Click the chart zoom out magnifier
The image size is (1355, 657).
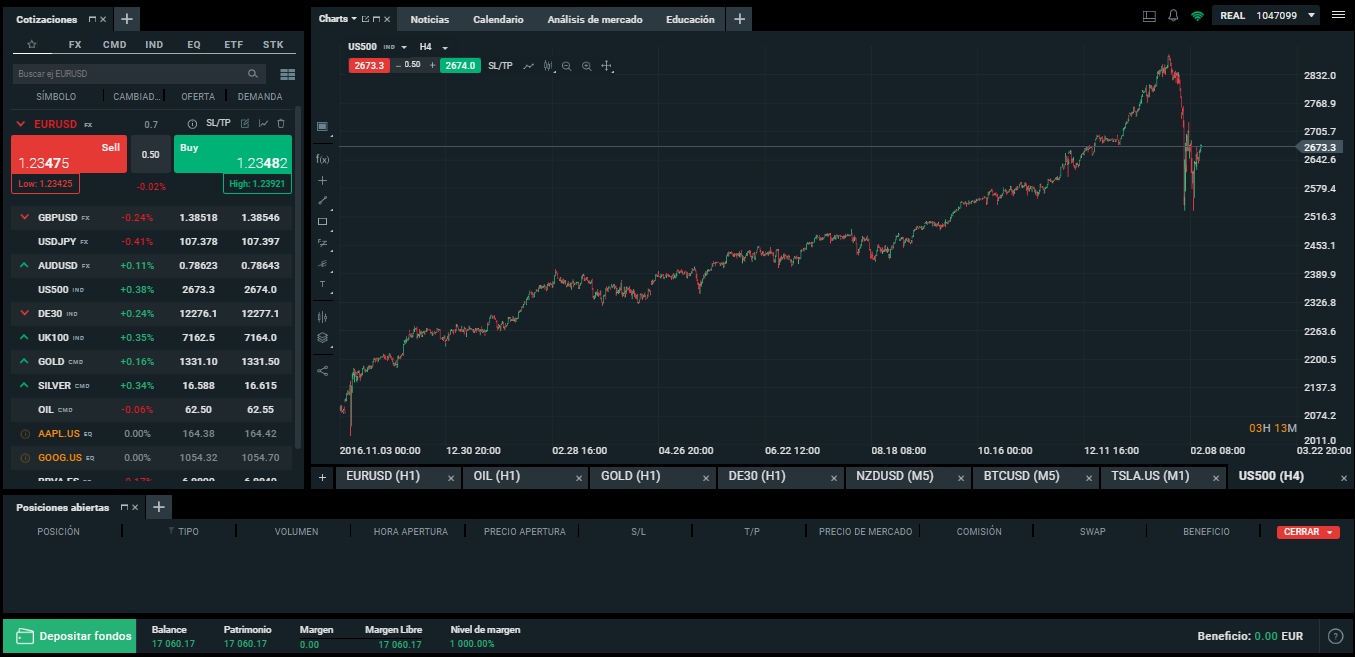(x=567, y=66)
